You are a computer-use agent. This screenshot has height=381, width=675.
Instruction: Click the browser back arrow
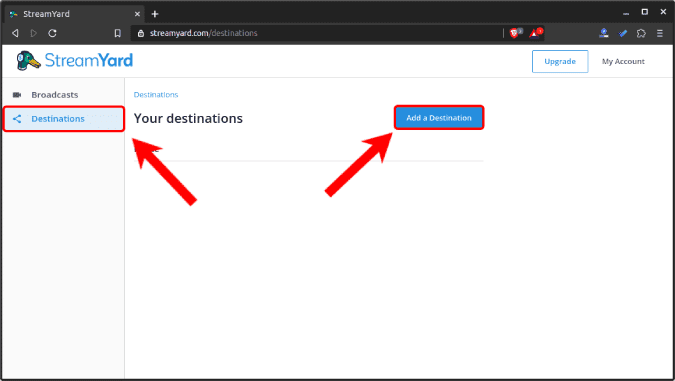point(15,33)
